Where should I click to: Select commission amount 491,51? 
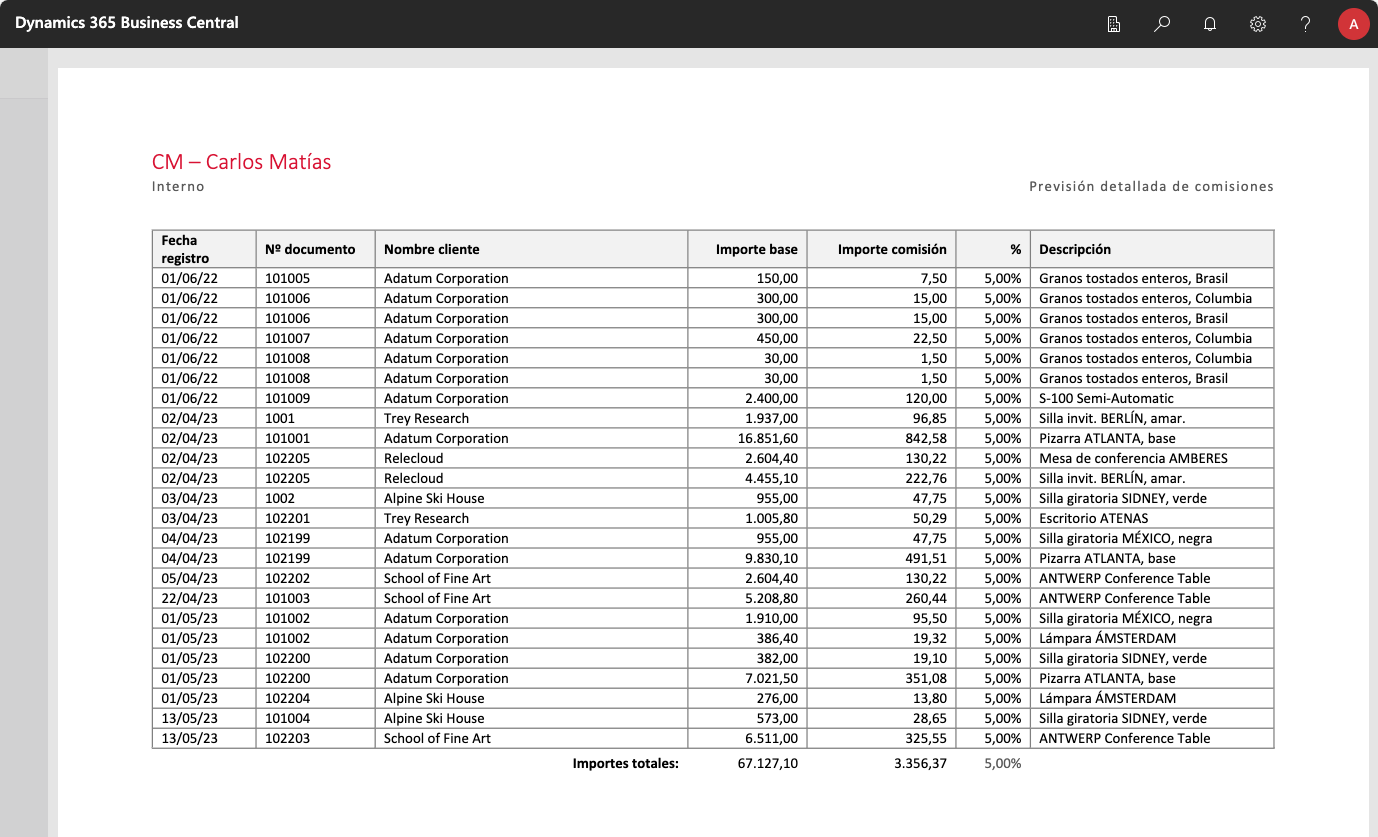click(x=926, y=558)
